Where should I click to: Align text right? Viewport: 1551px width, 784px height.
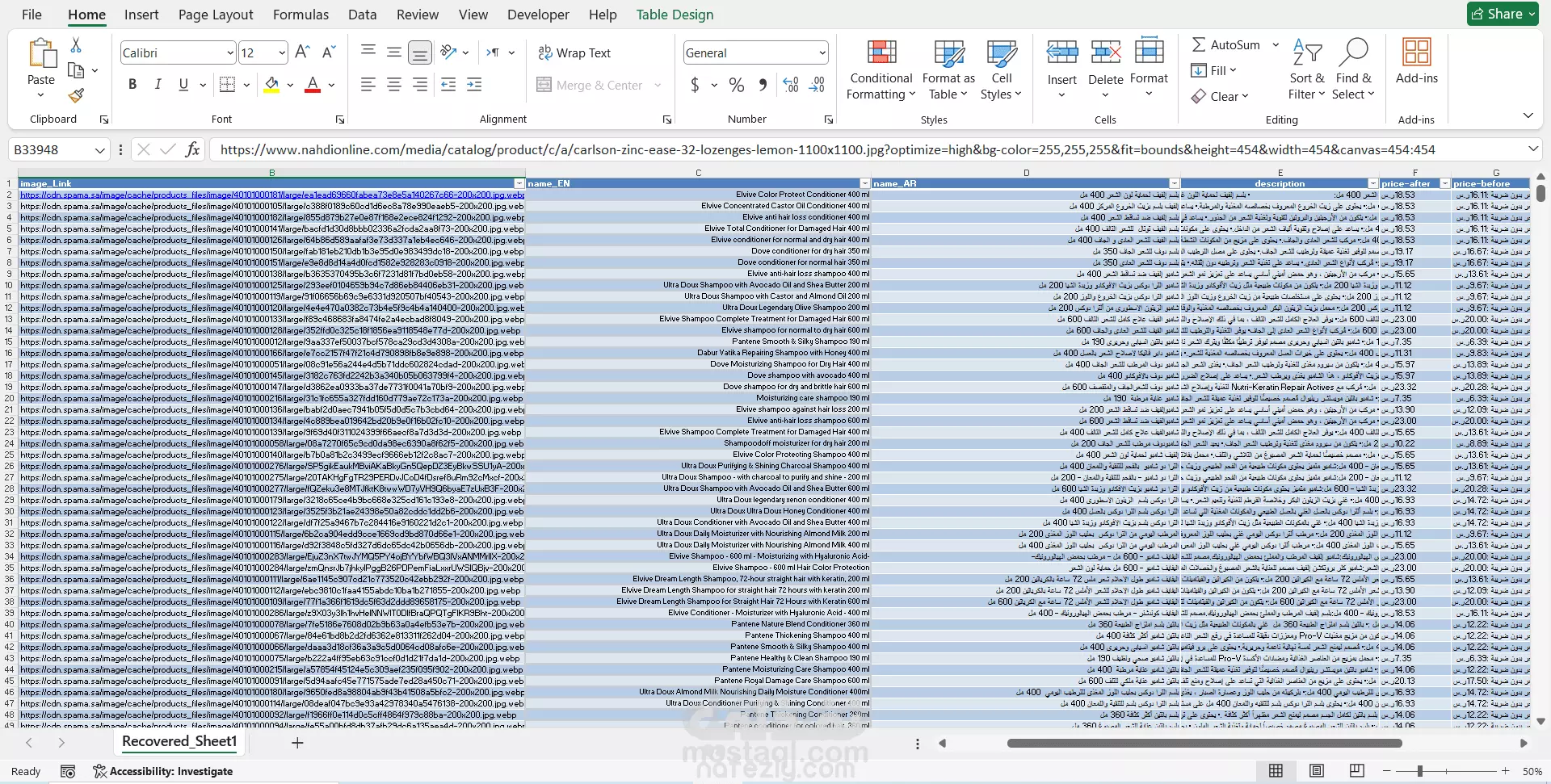420,85
